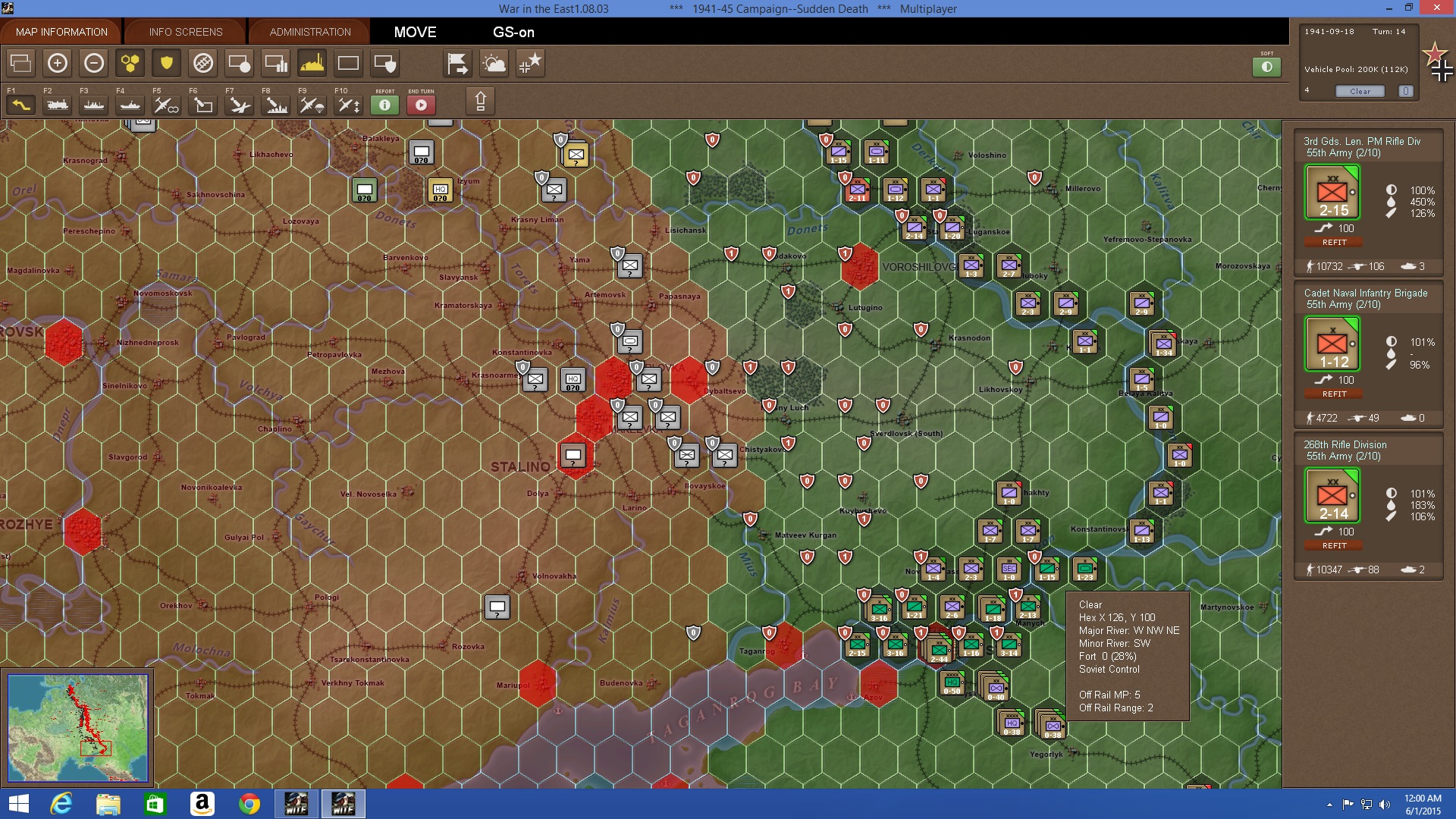Select F3 naval transport mode
This screenshot has height=819, width=1456.
(x=94, y=105)
